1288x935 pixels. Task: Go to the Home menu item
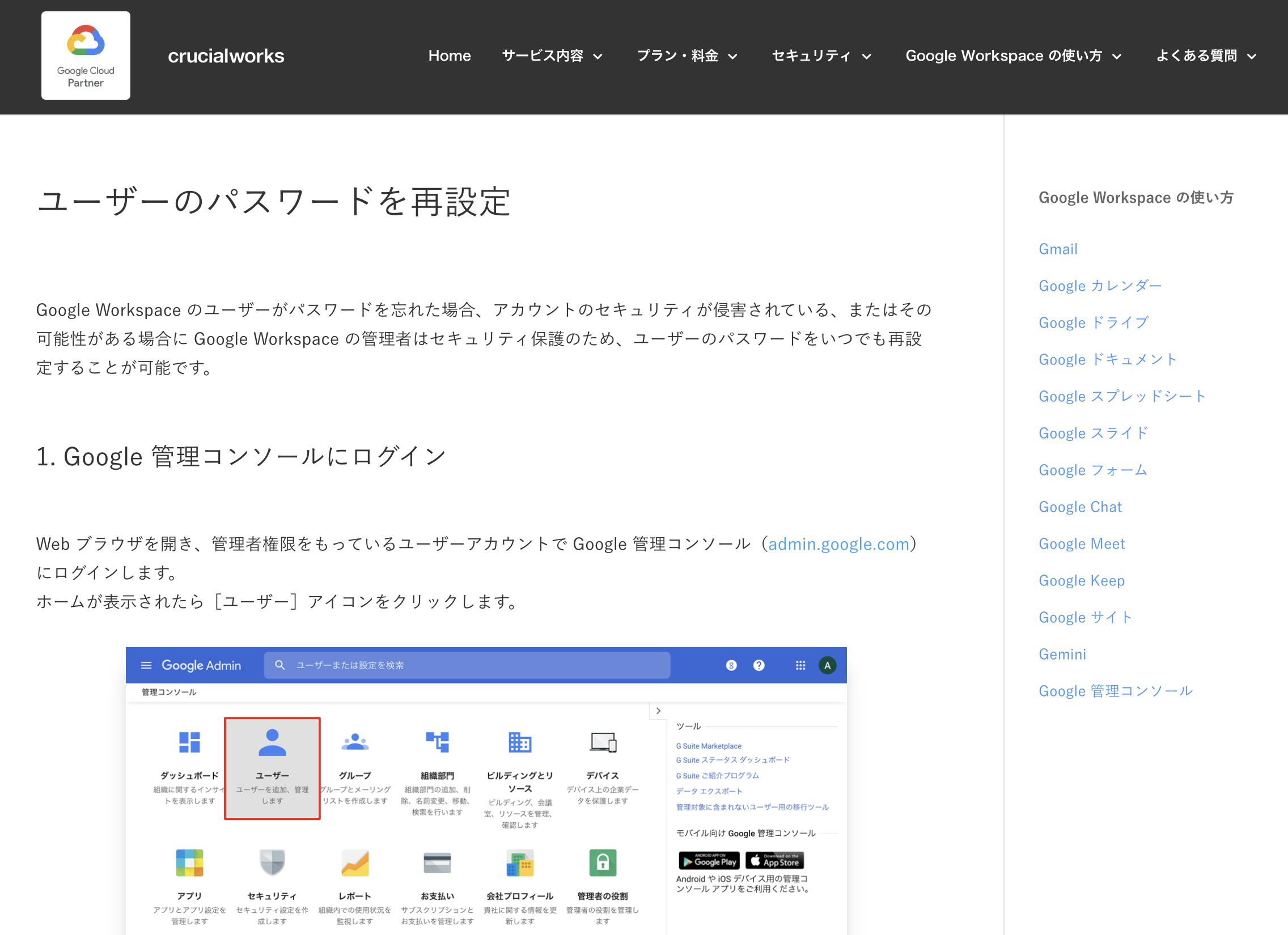click(449, 56)
